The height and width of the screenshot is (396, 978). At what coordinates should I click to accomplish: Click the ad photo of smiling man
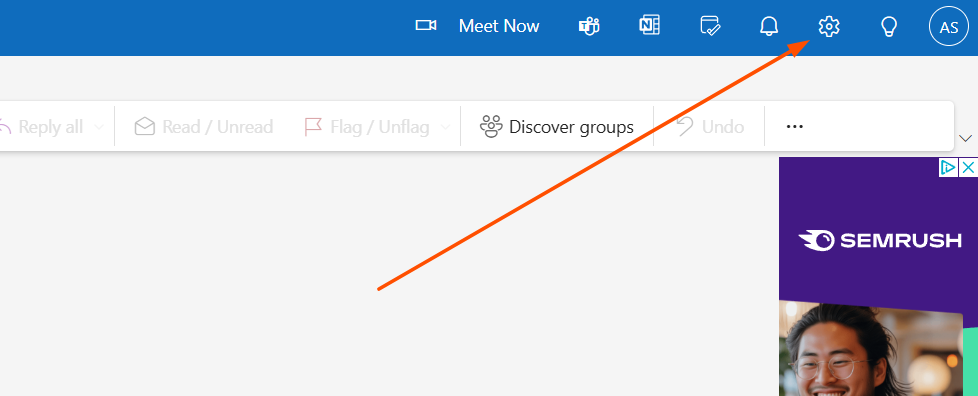click(871, 349)
